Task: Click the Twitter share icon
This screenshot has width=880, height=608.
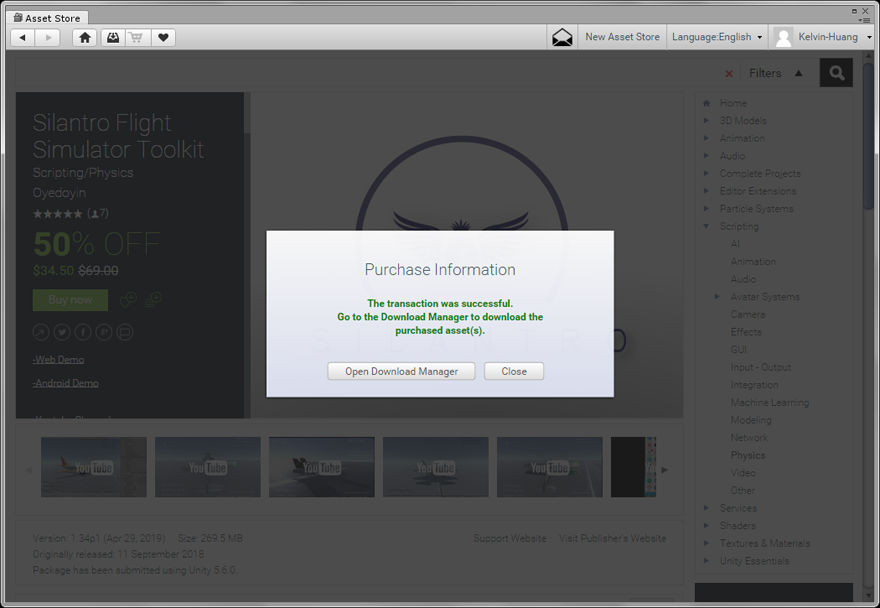Action: 62,332
